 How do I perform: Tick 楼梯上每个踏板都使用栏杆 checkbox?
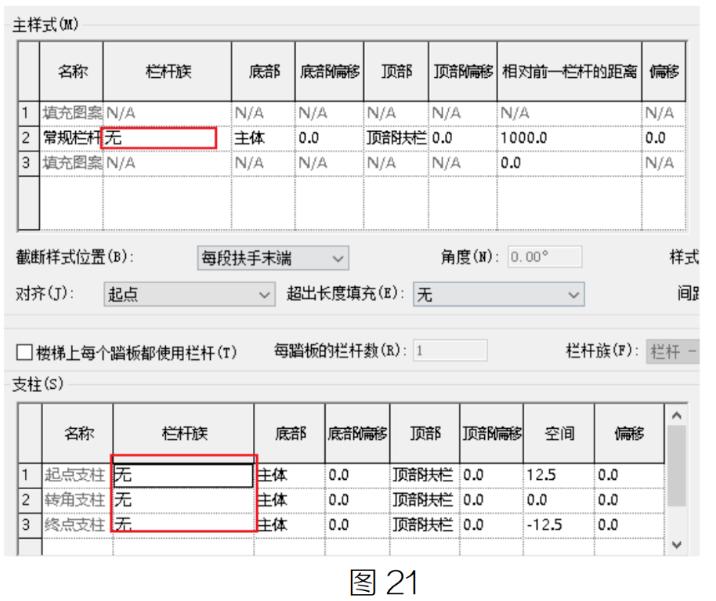(24, 353)
